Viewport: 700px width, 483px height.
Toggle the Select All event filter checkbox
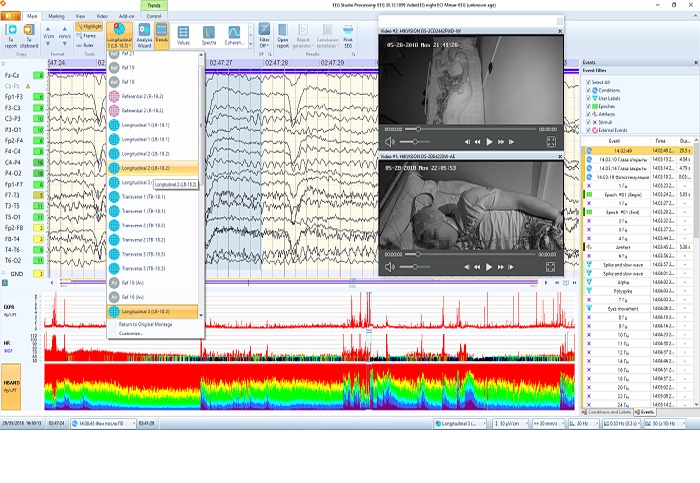pyautogui.click(x=589, y=82)
